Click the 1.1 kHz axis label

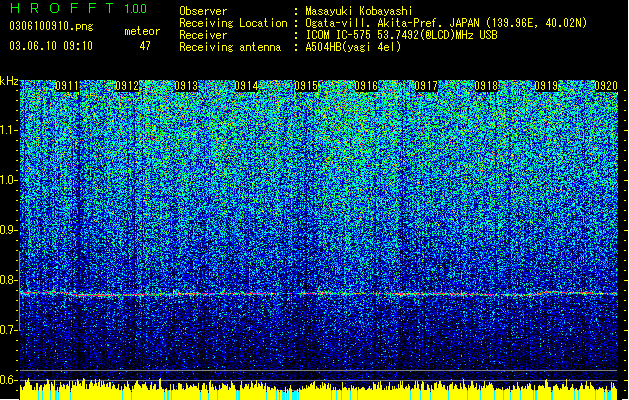click(x=9, y=130)
